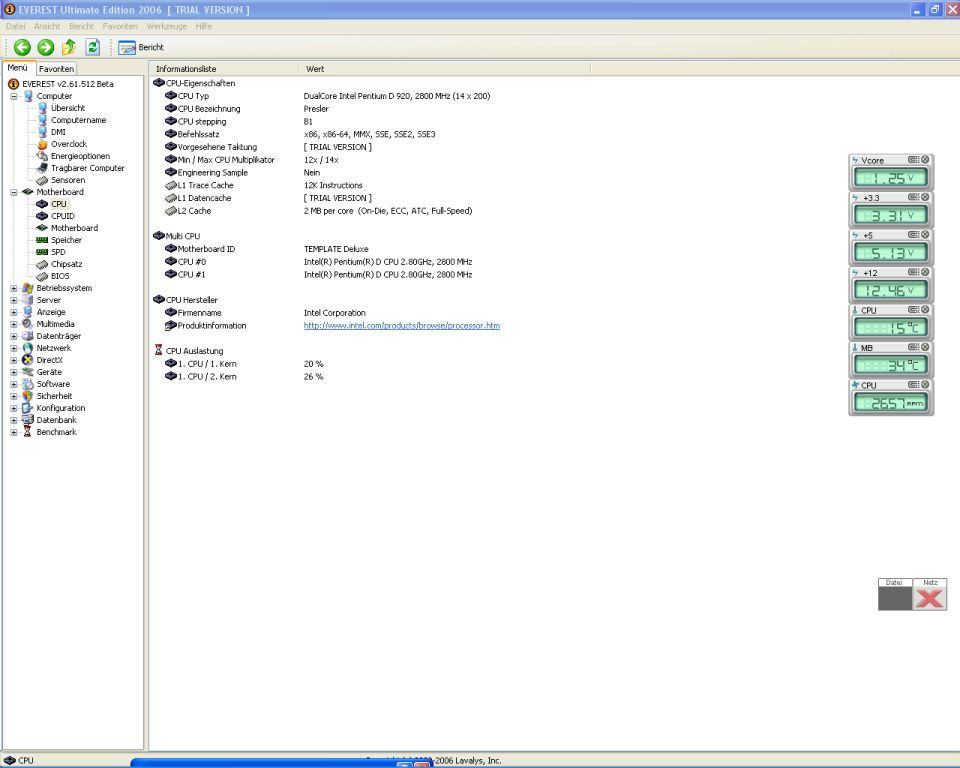Select CPU child item under Motherboard

click(59, 204)
